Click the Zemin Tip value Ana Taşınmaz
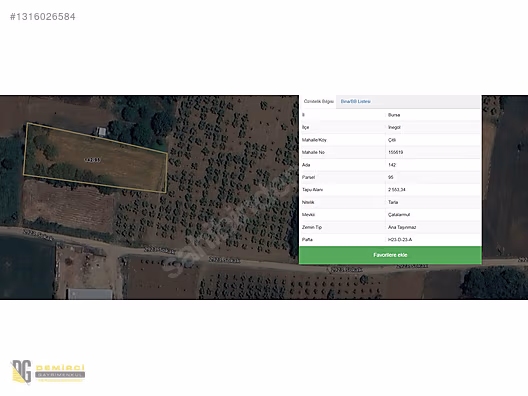Screen dimensions: 528x396 [402, 227]
